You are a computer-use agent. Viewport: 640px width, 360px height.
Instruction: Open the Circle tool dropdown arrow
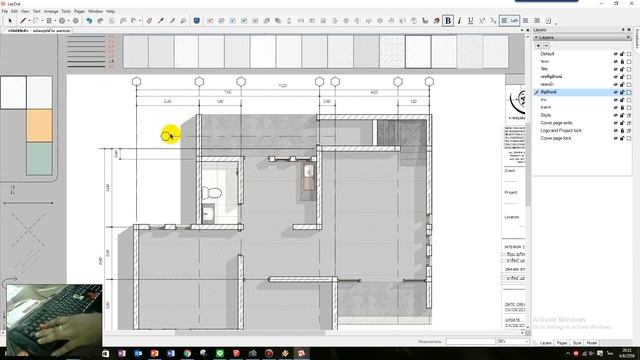[68, 20]
